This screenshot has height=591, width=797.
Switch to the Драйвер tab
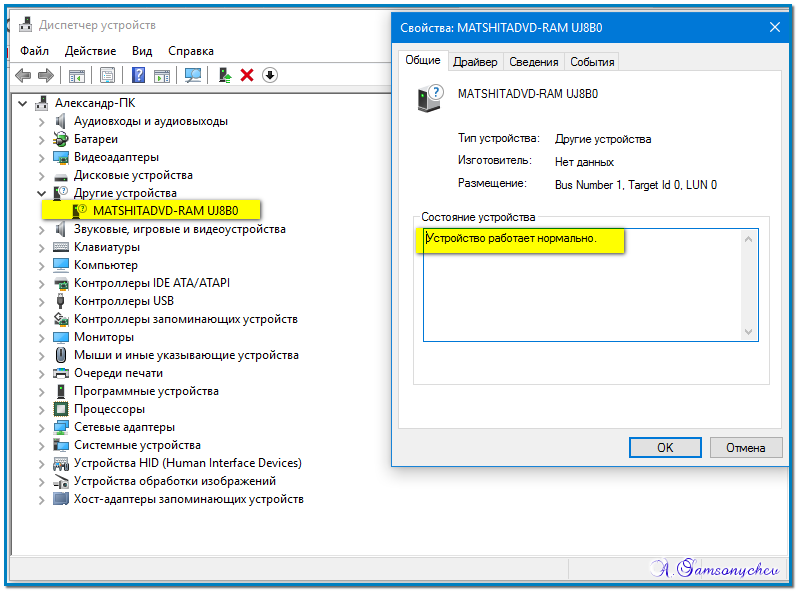(x=475, y=61)
